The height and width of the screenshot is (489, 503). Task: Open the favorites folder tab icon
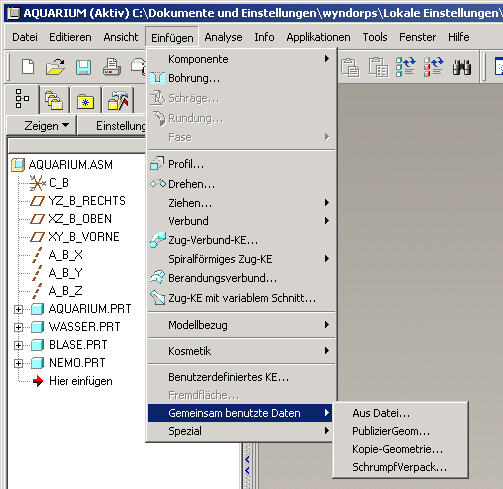(x=85, y=101)
